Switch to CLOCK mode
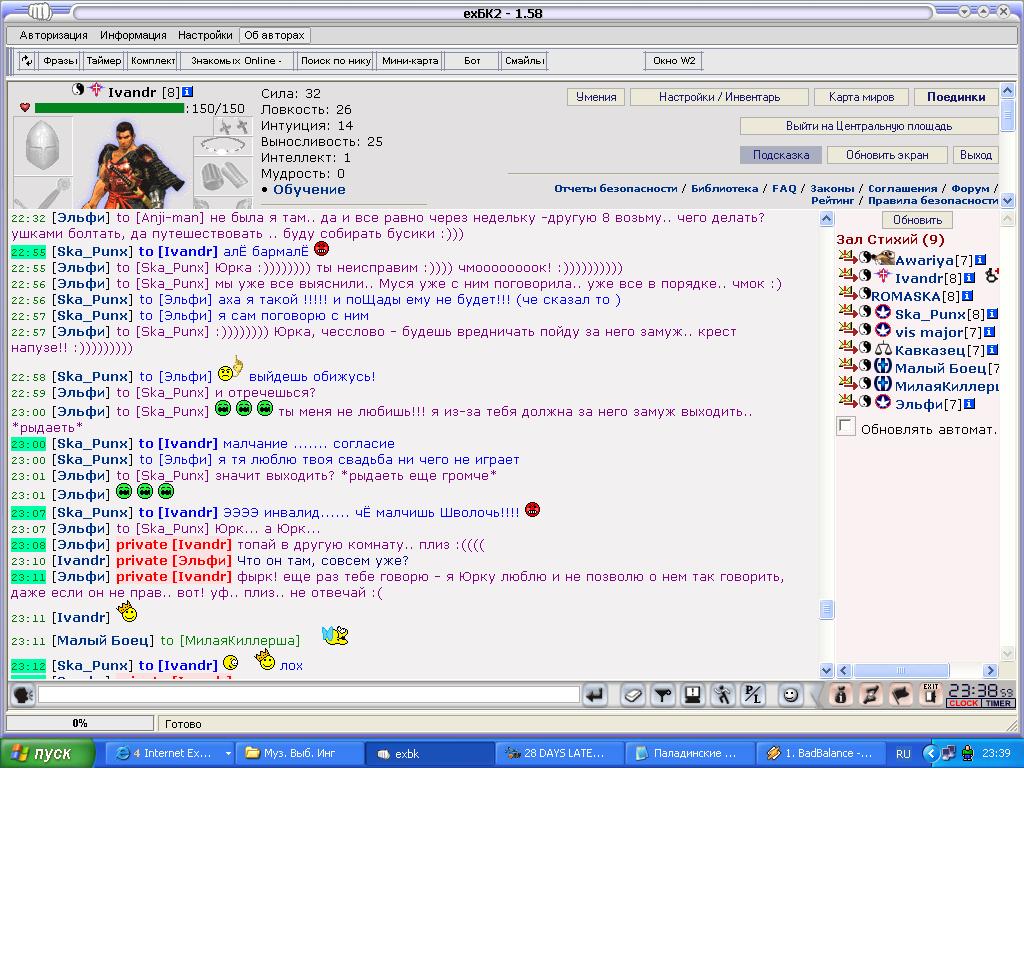This screenshot has height=972, width=1024. 963,703
